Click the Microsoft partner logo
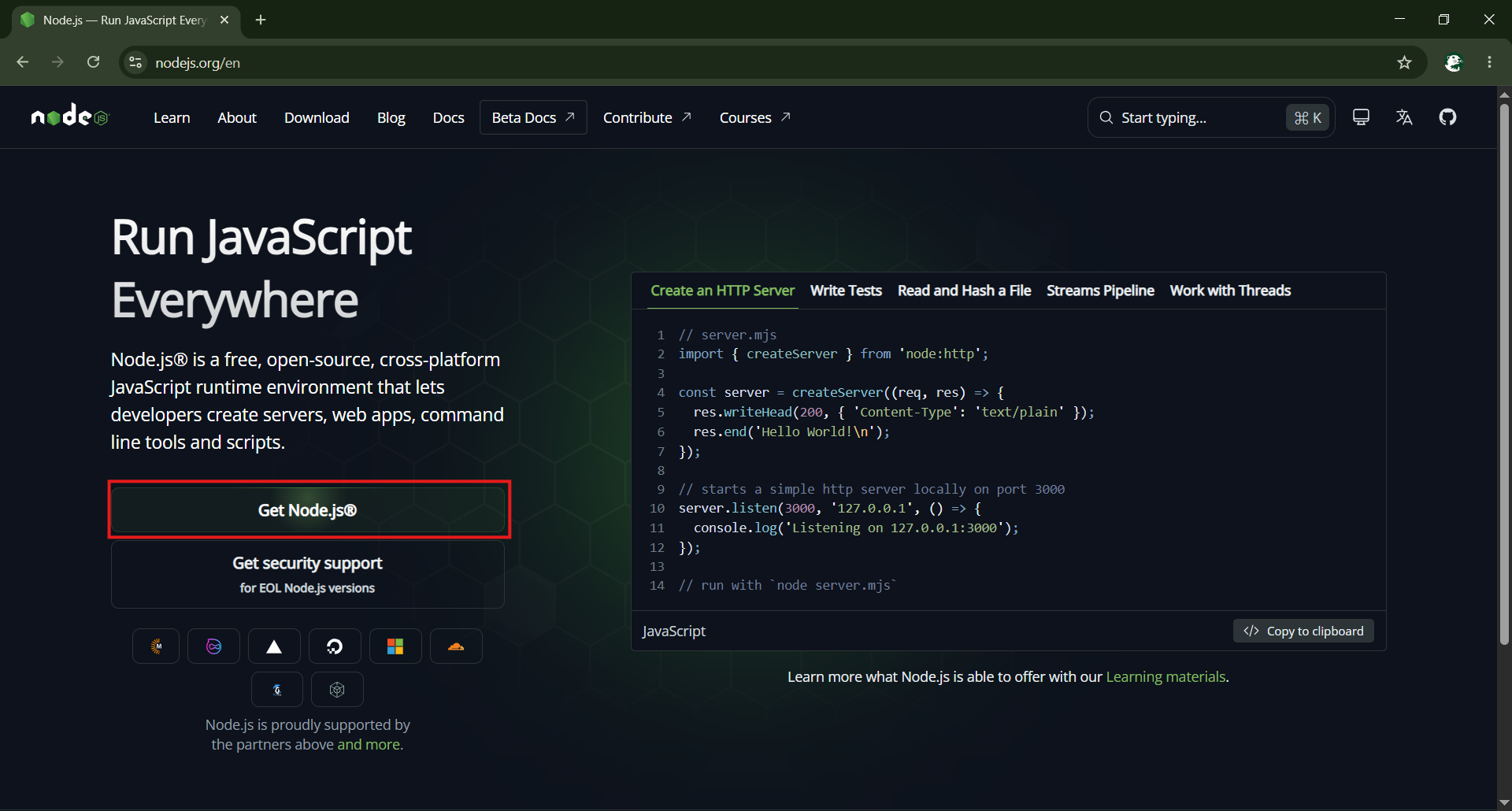This screenshot has width=1512, height=811. point(395,646)
